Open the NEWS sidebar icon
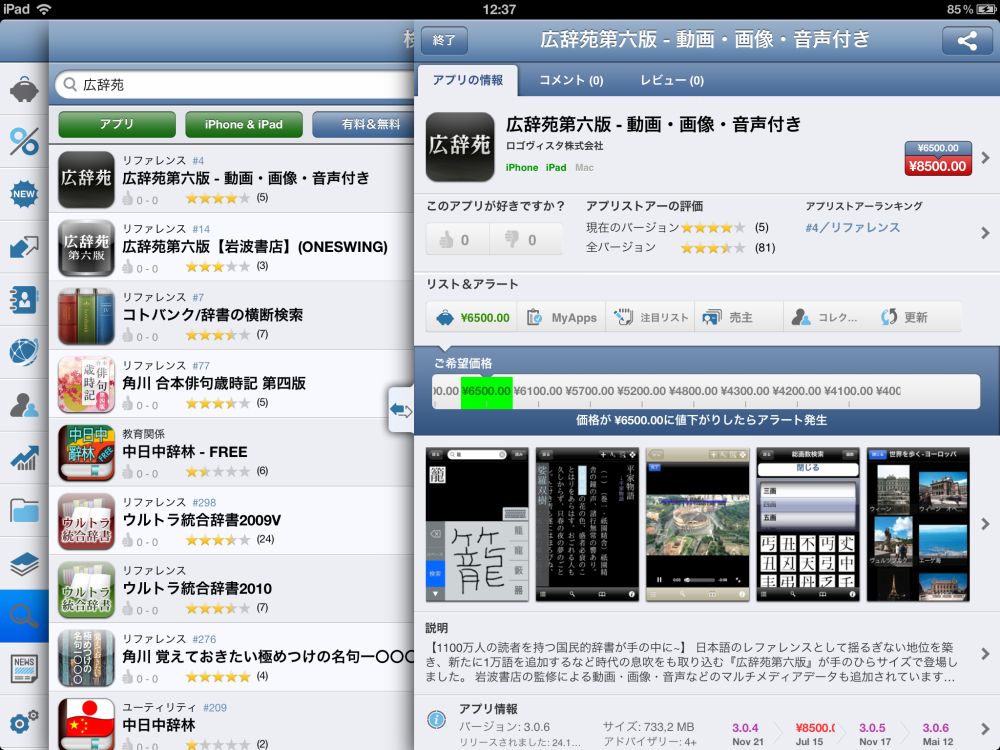Viewport: 1000px width, 750px height. pyautogui.click(x=24, y=669)
